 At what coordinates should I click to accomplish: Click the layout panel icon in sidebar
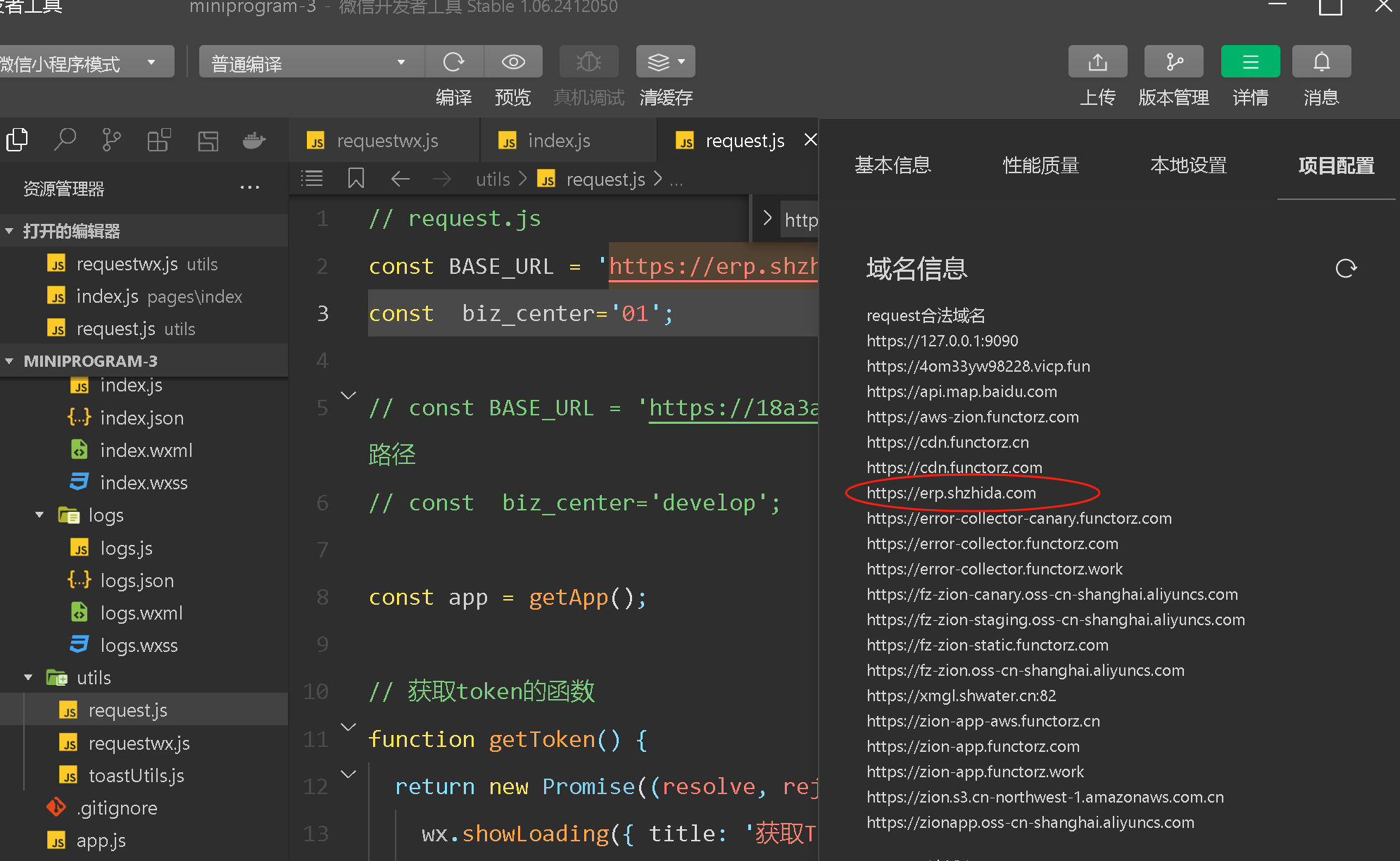point(208,141)
